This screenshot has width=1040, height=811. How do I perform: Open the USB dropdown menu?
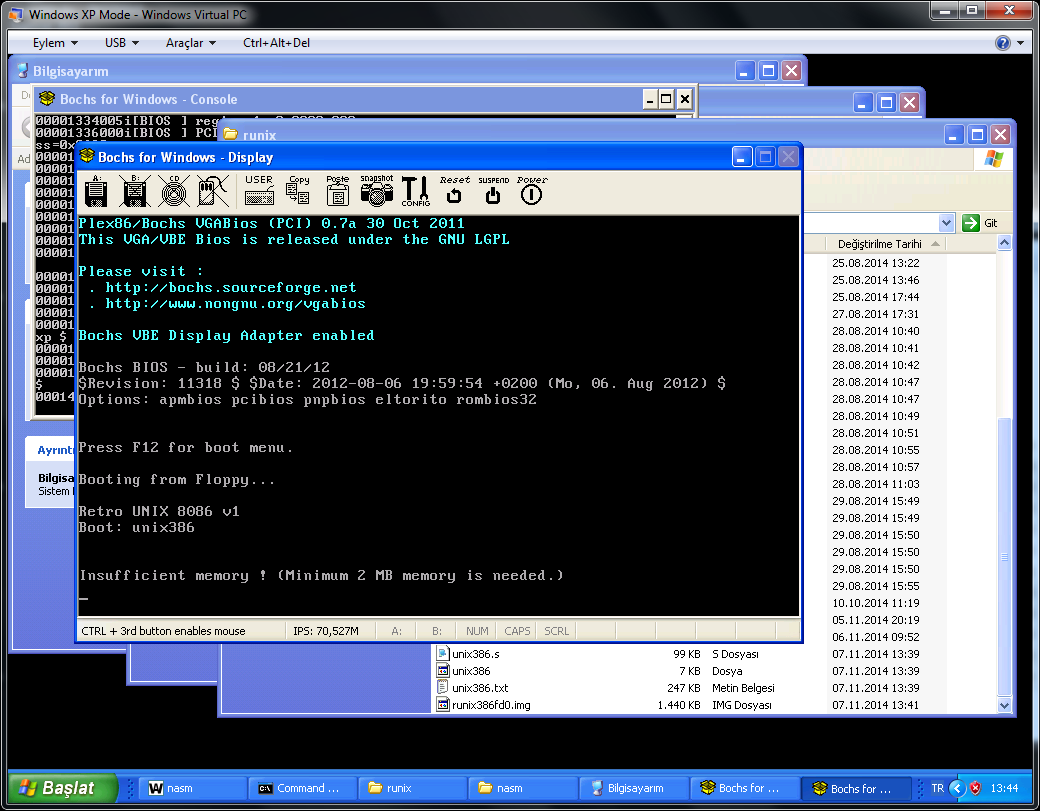coord(122,42)
